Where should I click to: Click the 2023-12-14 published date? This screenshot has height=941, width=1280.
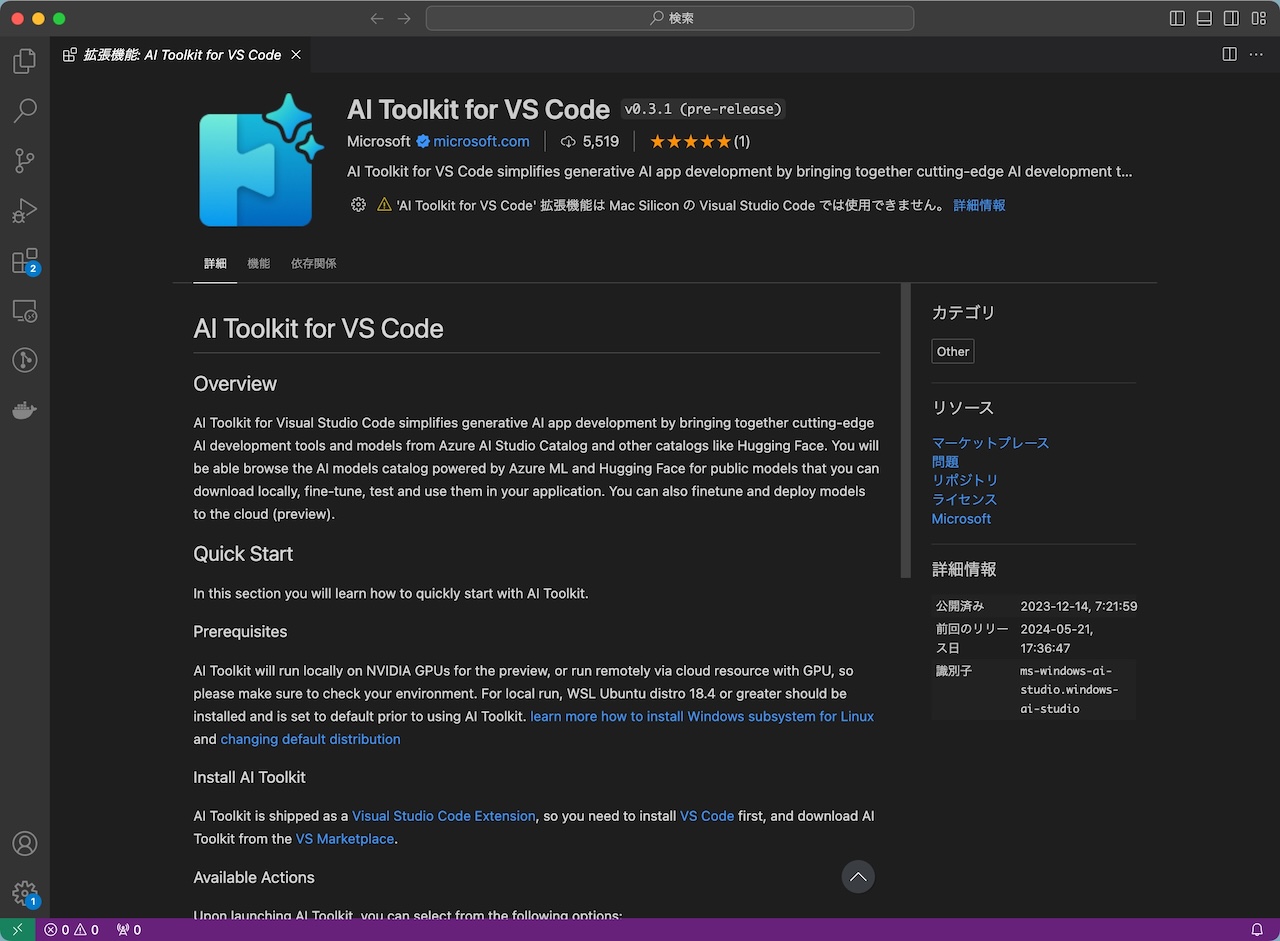1078,606
